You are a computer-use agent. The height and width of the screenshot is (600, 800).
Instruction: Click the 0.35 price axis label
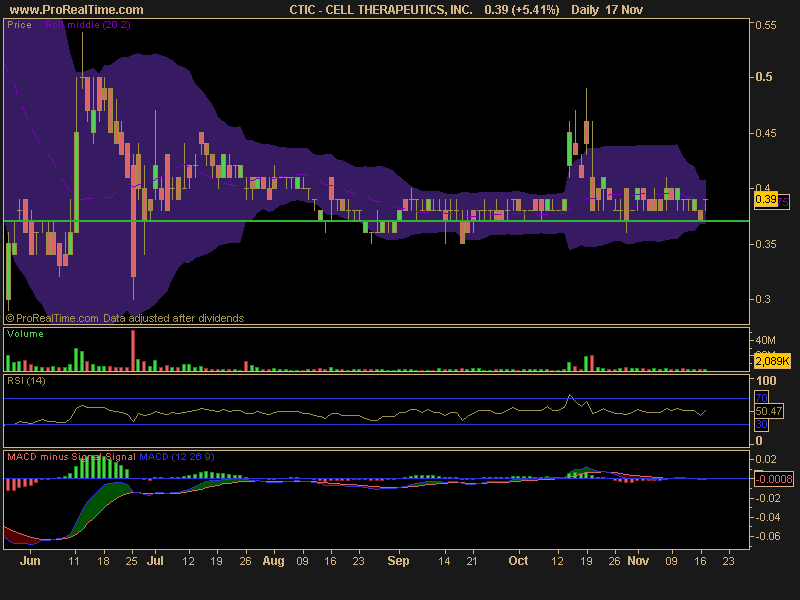point(766,244)
